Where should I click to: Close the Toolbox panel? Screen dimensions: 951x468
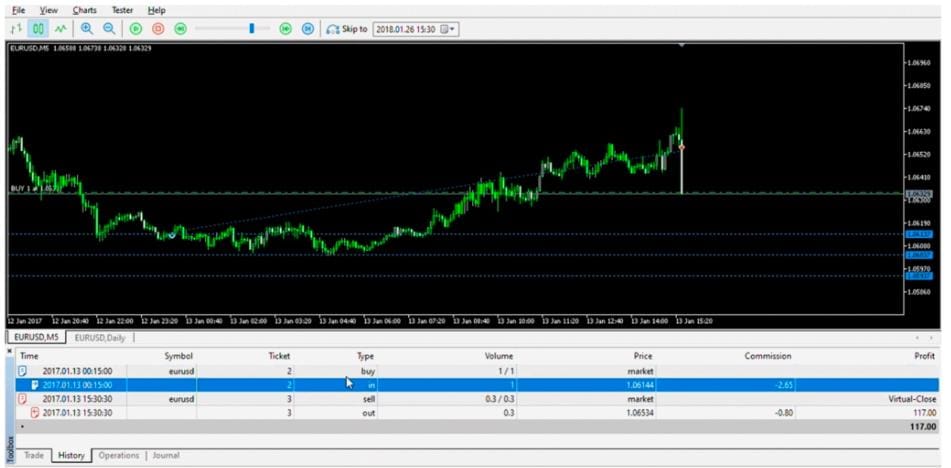11,351
